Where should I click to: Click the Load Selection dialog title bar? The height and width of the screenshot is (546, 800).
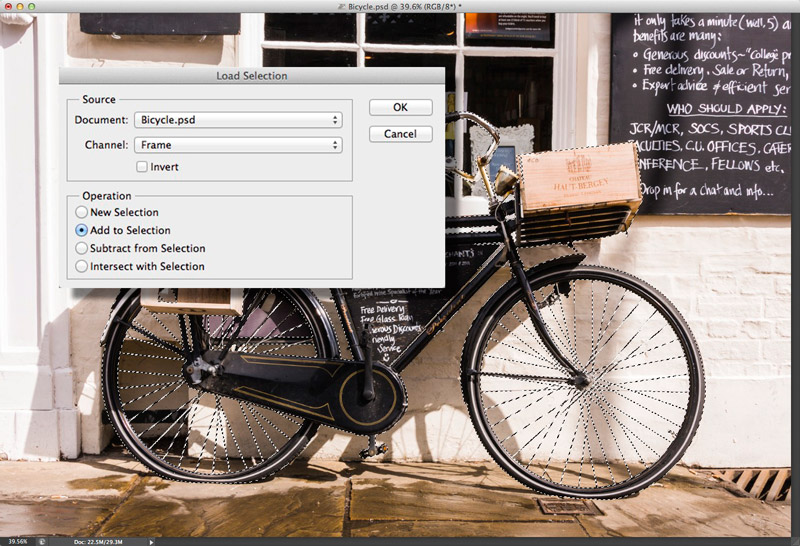251,76
